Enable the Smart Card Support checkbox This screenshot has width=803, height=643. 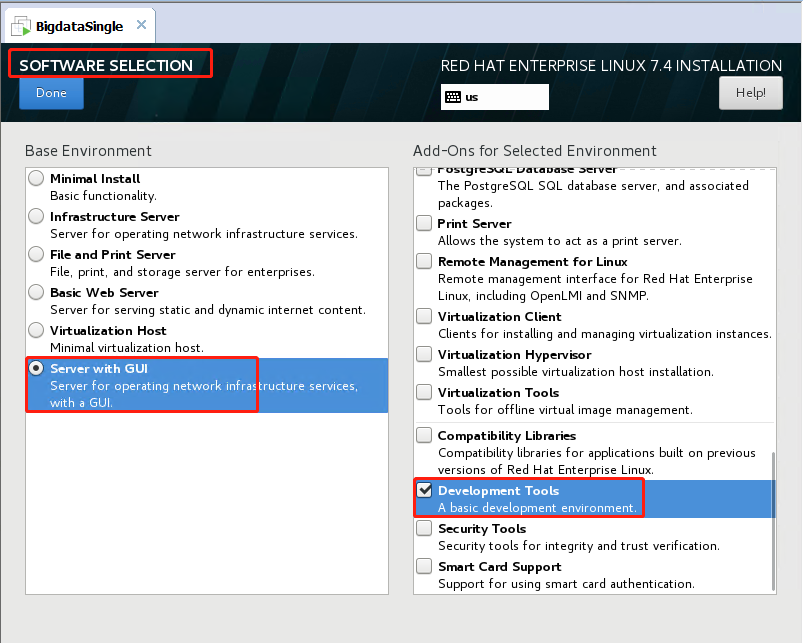pyautogui.click(x=424, y=566)
